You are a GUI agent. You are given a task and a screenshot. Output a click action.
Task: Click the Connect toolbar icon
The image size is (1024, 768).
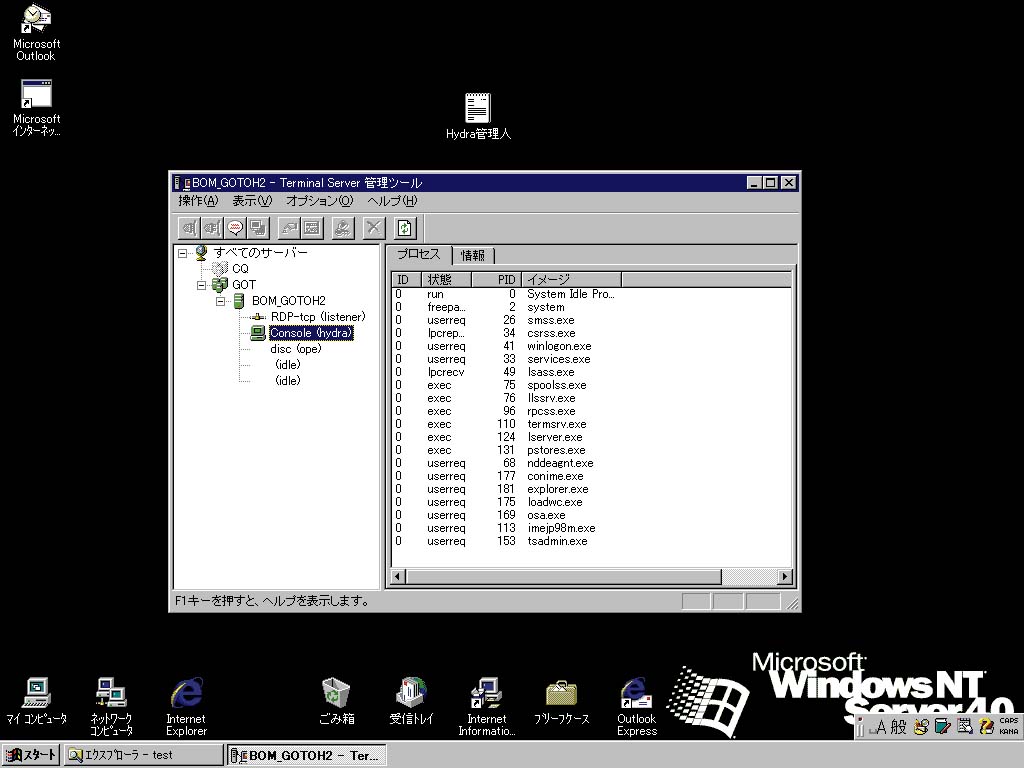click(x=189, y=228)
